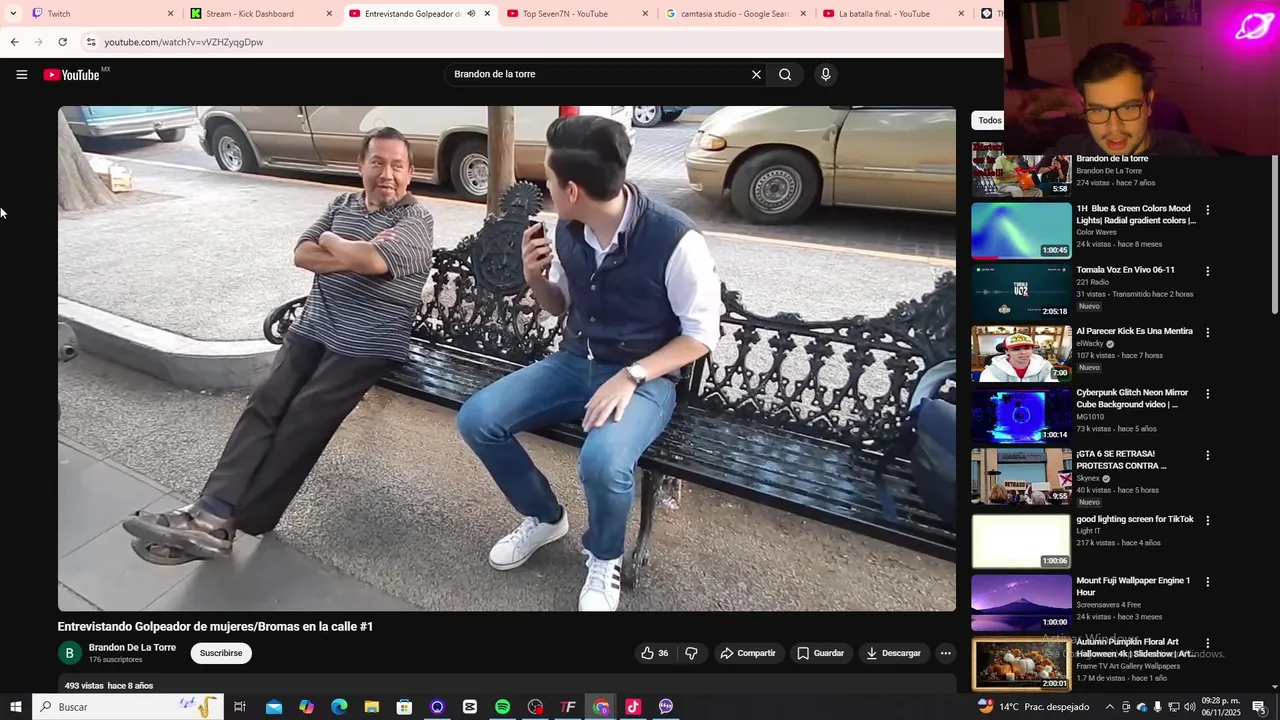Reload the page in Chrome
This screenshot has width=1280, height=720.
coord(62,42)
